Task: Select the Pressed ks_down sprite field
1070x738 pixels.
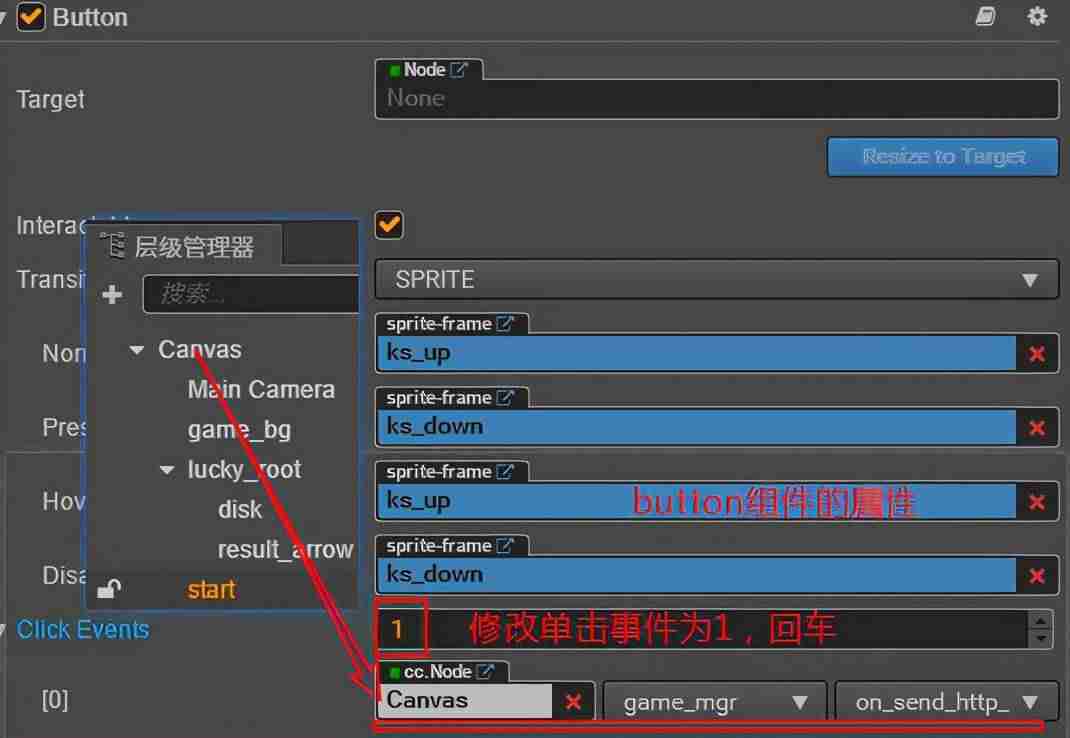Action: [x=696, y=428]
